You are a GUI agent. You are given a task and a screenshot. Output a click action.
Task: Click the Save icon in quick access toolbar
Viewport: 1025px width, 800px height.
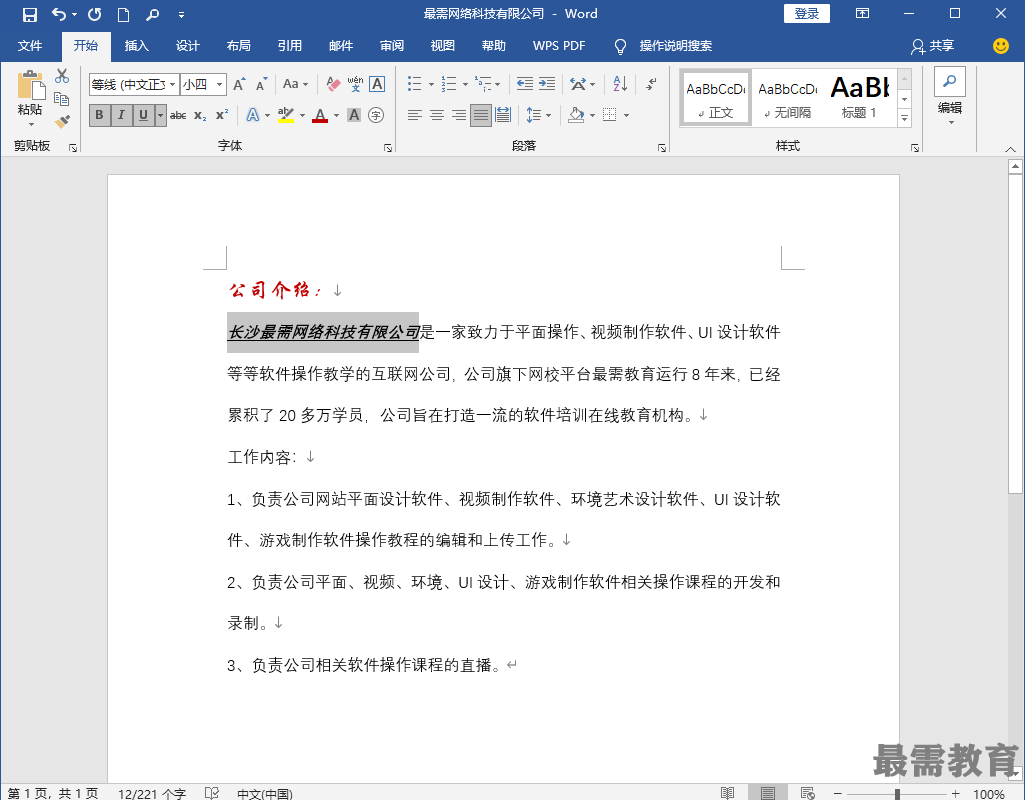[29, 14]
